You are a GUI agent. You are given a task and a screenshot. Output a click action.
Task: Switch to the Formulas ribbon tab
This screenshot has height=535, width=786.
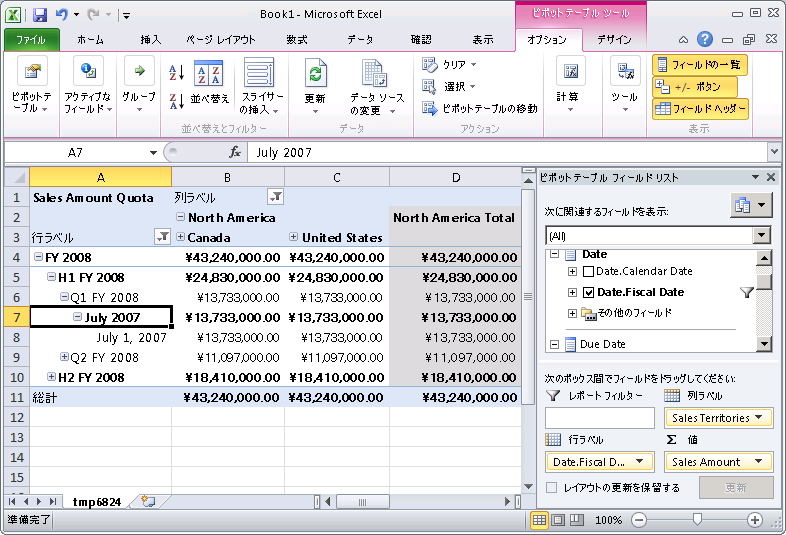pos(297,40)
